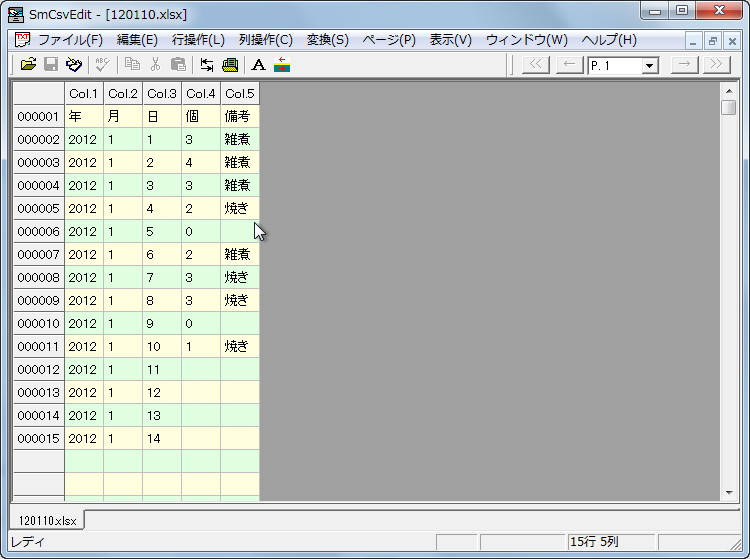Viewport: 750px width, 559px height.
Task: Open the 列操作(C) menu
Action: click(x=265, y=40)
